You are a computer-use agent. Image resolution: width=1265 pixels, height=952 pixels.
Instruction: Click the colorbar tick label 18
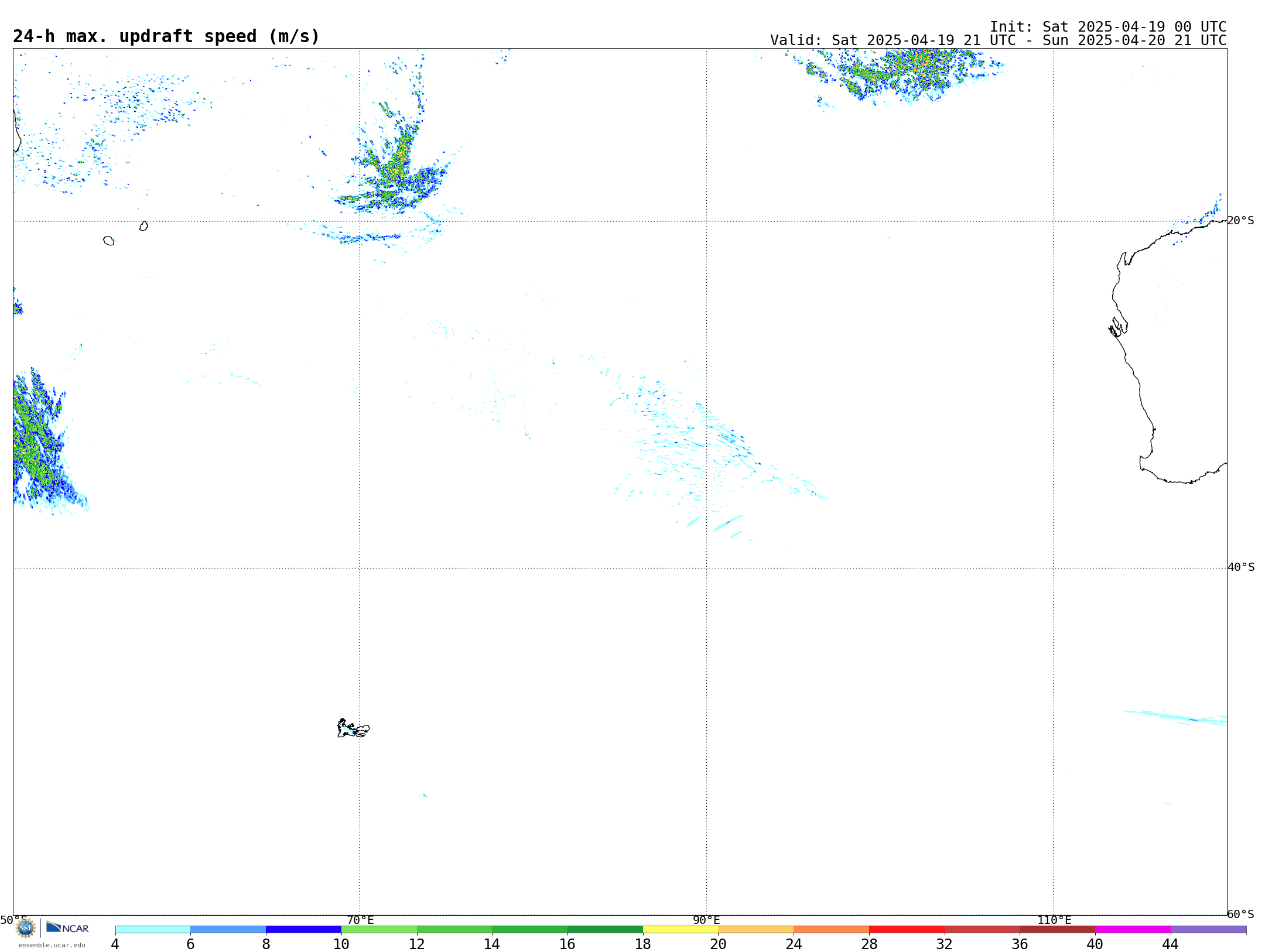642,944
